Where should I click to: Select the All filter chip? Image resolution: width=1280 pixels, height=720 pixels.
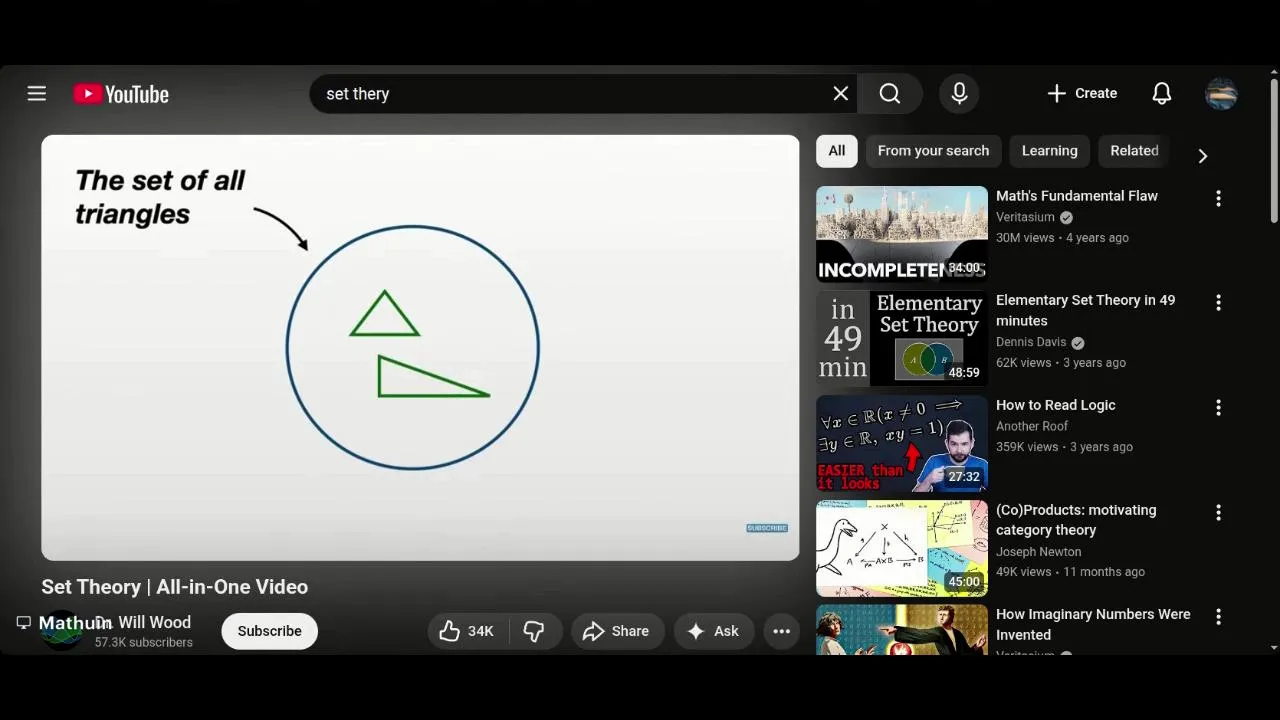837,151
